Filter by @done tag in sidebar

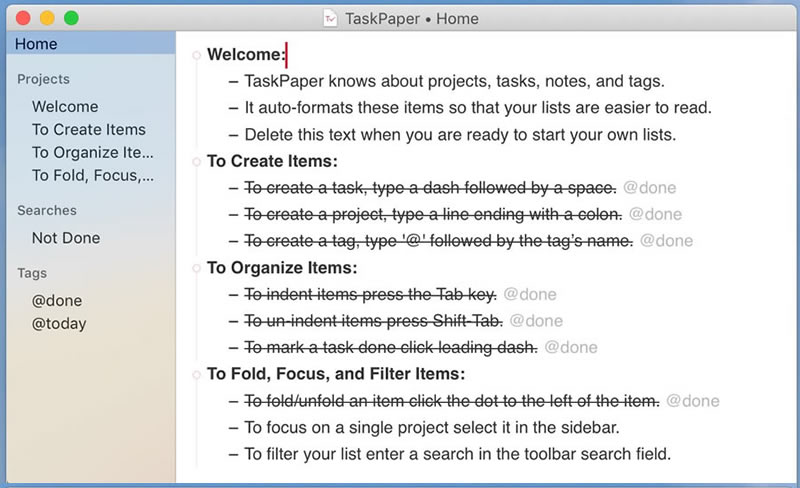57,301
